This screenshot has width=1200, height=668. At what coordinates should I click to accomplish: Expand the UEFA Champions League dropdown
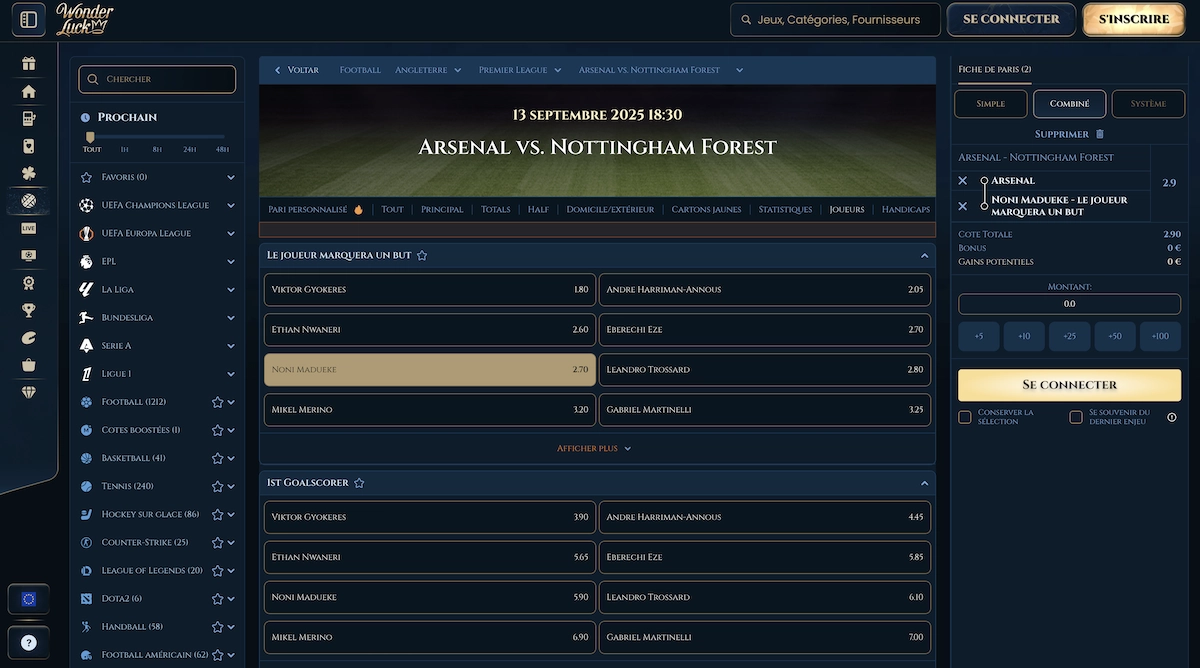[x=232, y=206]
